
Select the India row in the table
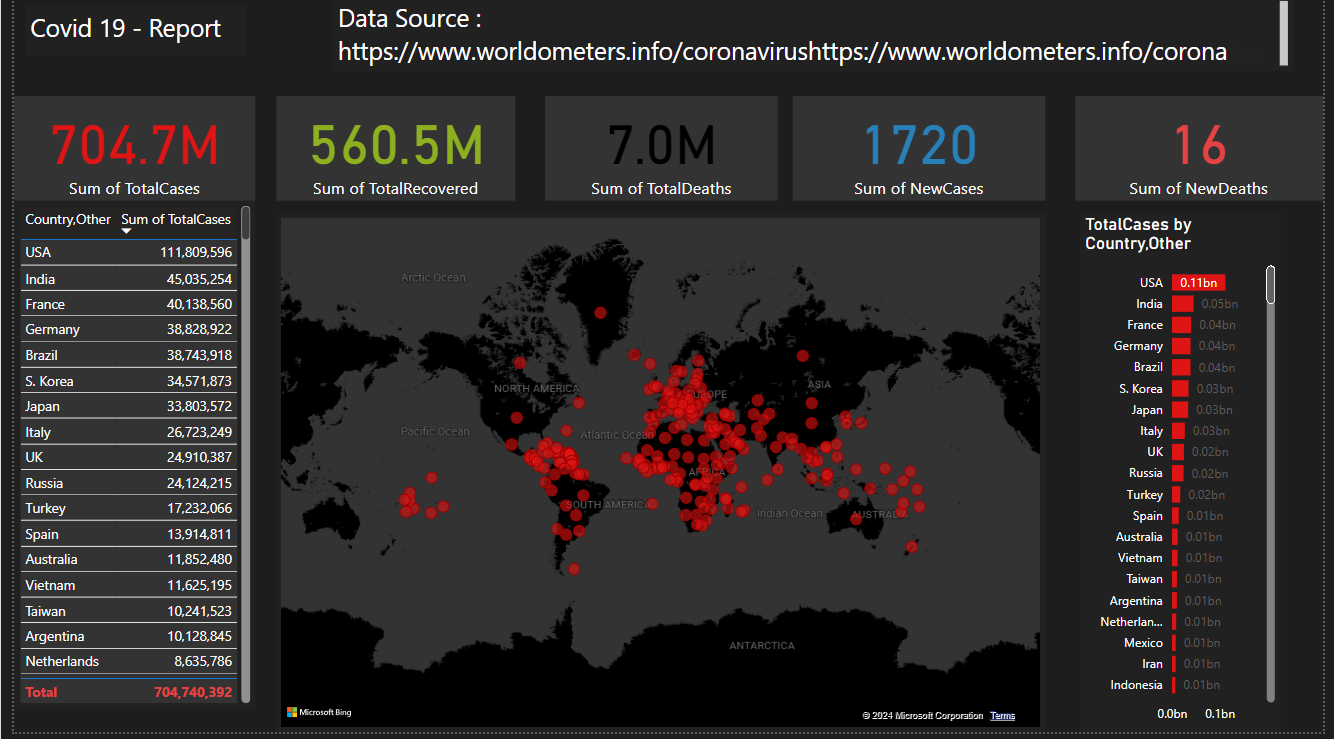click(128, 279)
